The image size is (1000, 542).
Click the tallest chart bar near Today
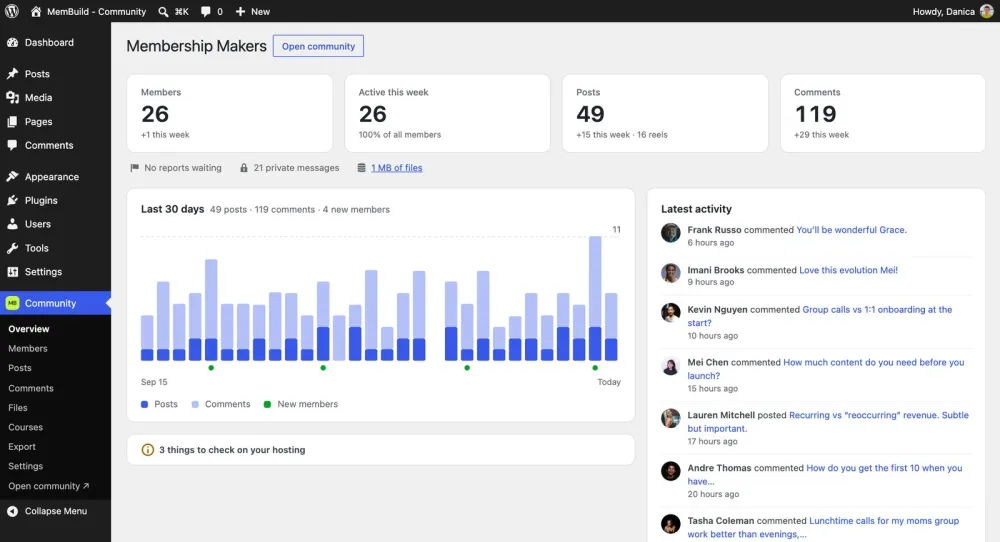click(x=594, y=298)
